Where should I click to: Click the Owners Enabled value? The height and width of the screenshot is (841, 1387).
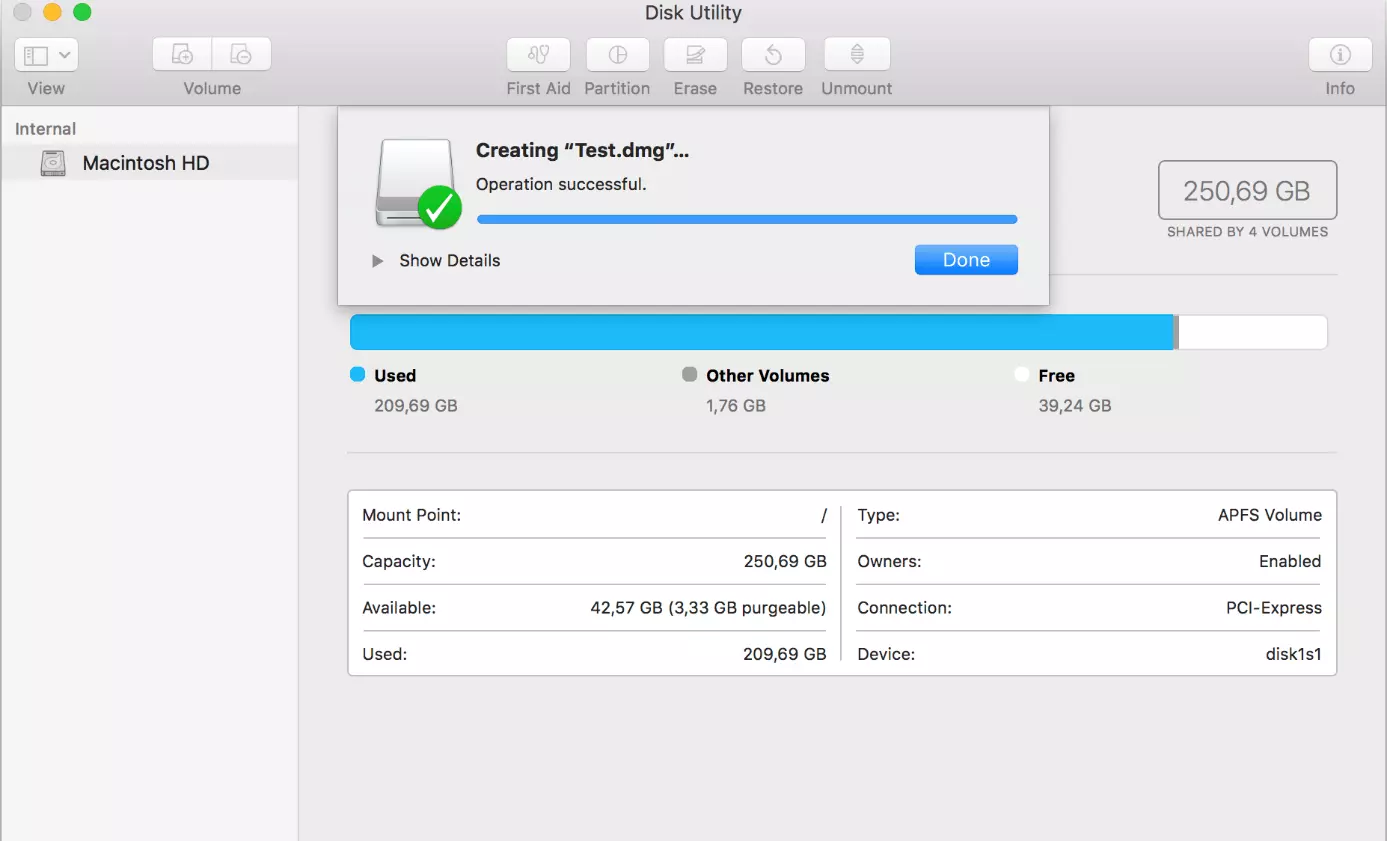click(x=1290, y=562)
